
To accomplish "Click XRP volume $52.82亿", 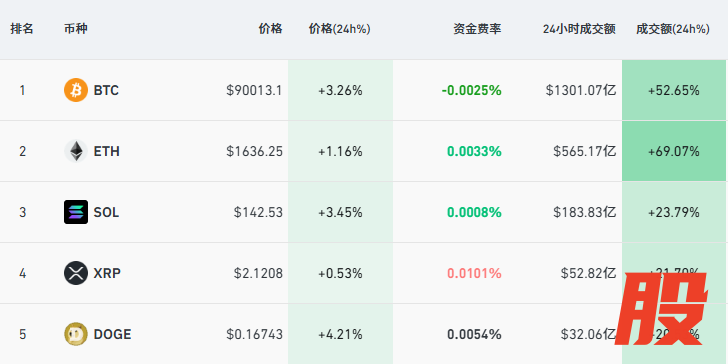I will (x=588, y=273).
